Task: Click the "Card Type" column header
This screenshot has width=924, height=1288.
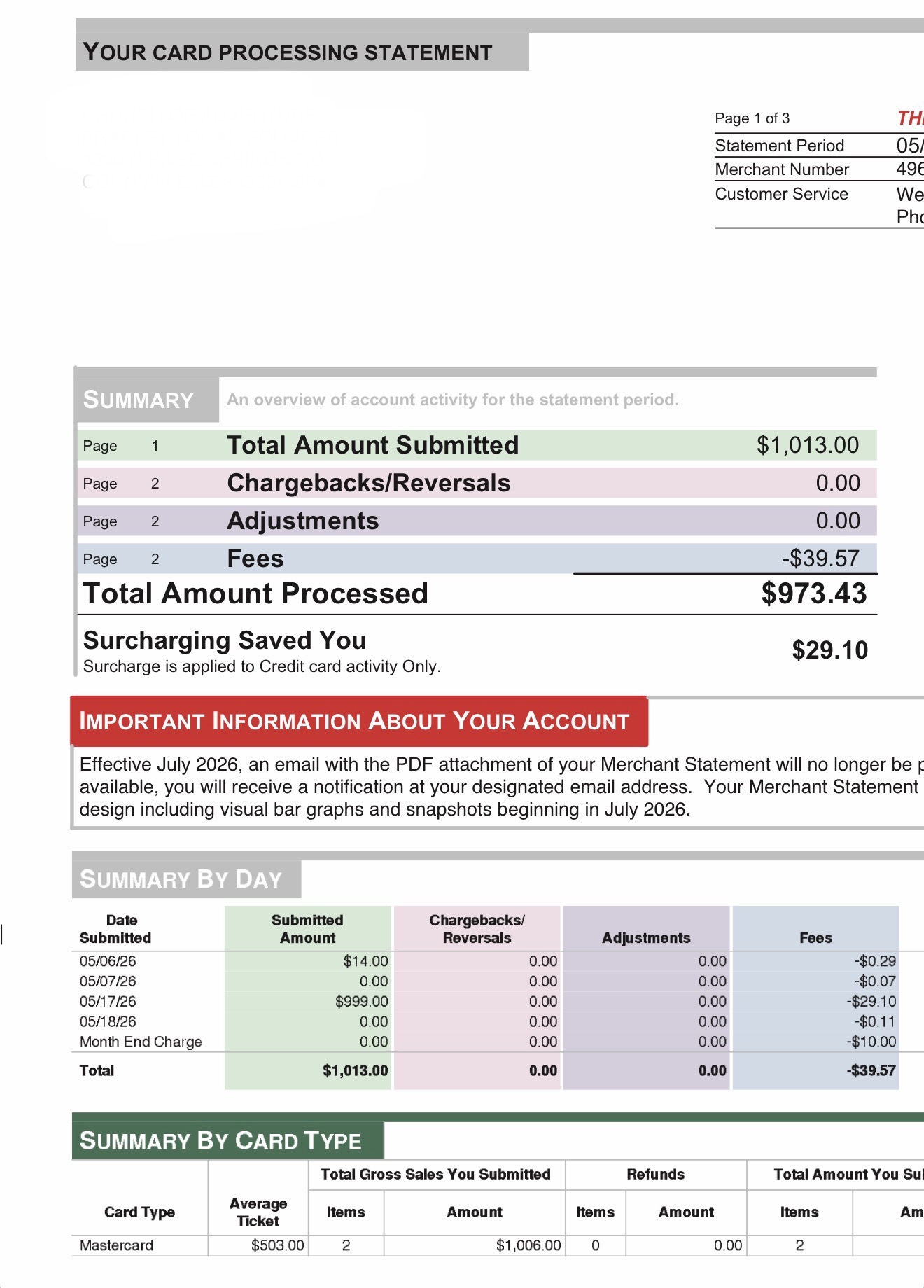Action: (x=139, y=1212)
